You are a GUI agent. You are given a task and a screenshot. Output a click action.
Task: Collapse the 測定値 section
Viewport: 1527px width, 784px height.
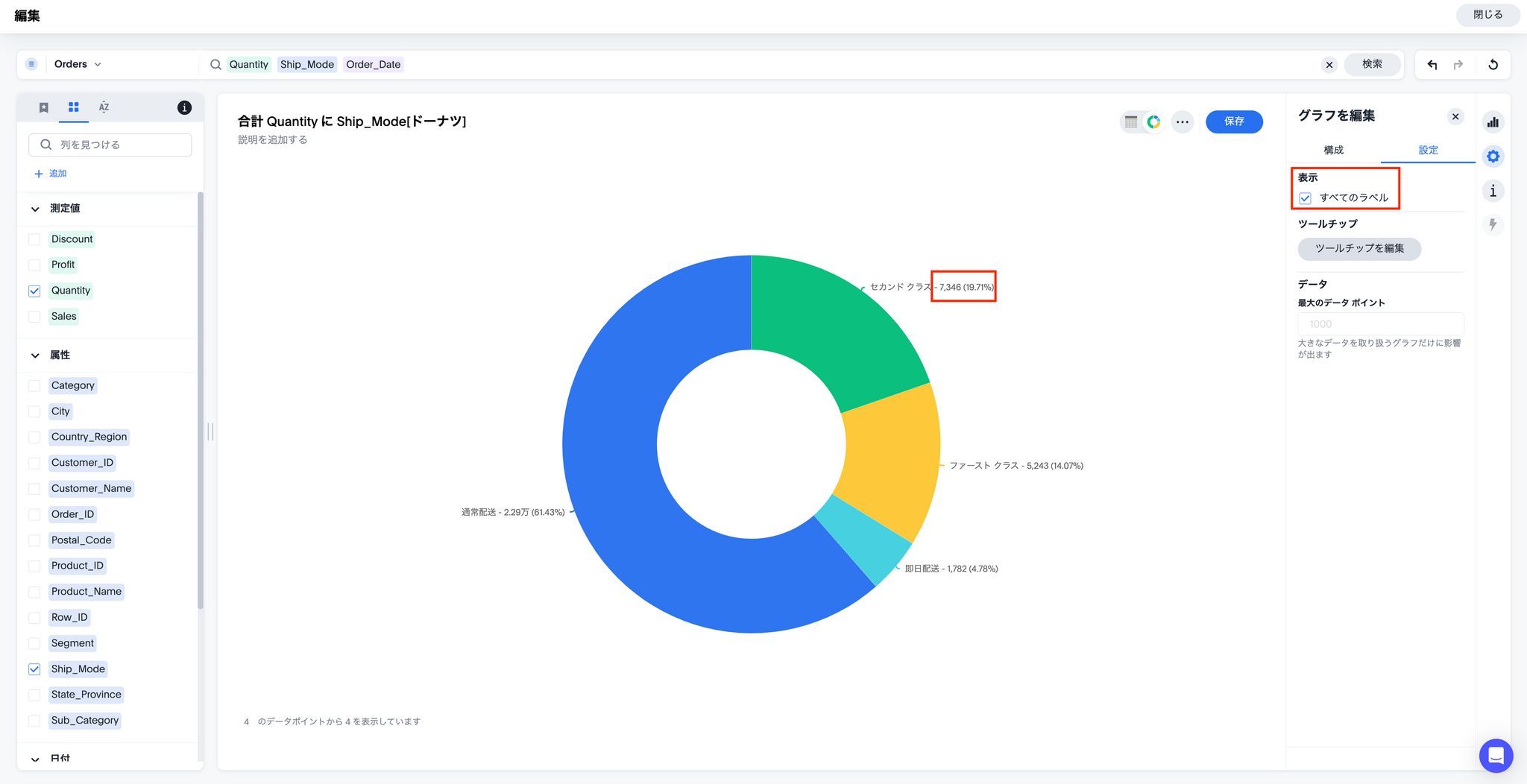(x=35, y=209)
